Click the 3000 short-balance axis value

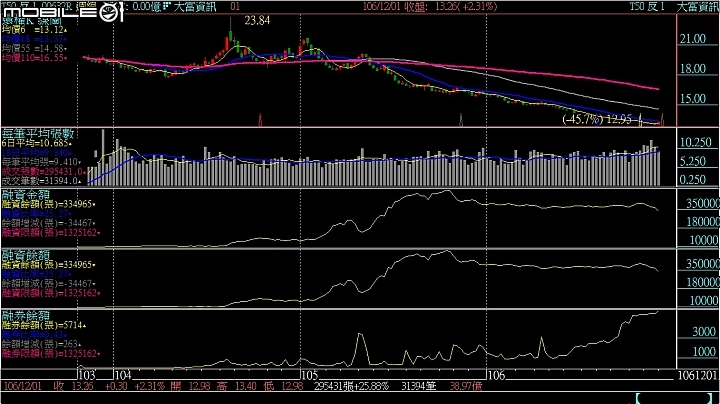704,332
